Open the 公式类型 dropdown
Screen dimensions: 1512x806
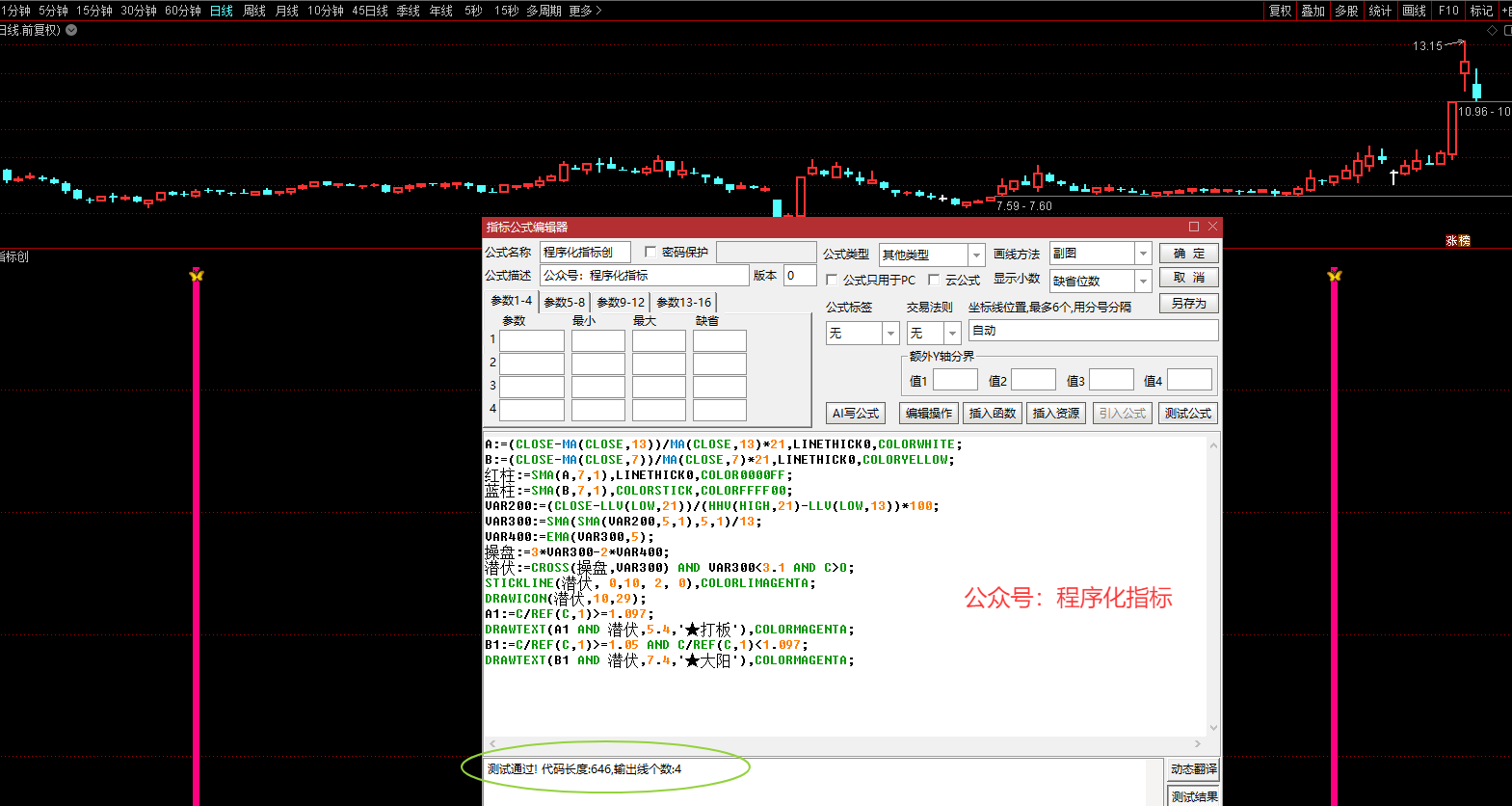click(x=976, y=255)
